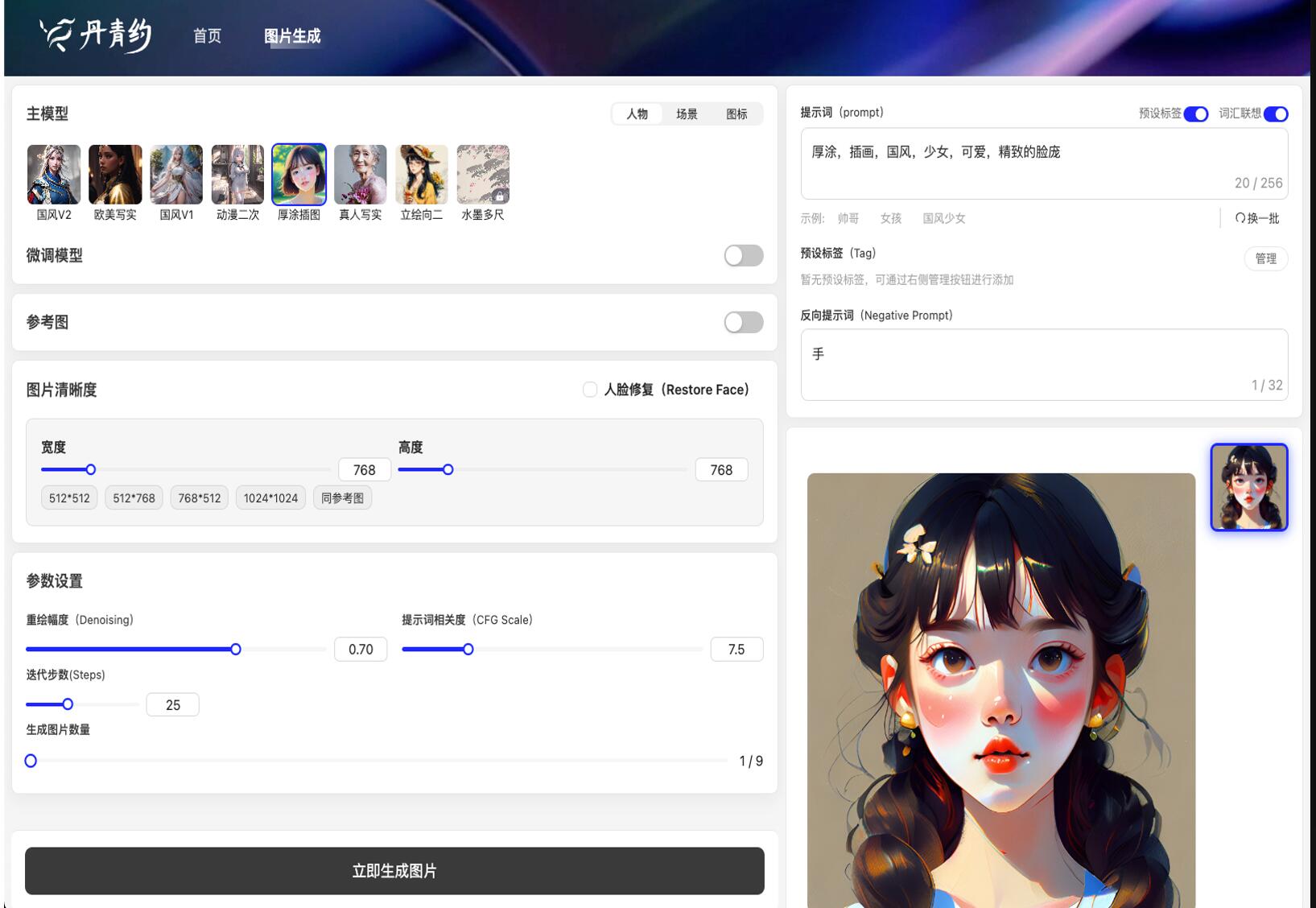Turn off the 词汇联想 toggle
This screenshot has height=908, width=1316.
(x=1276, y=114)
